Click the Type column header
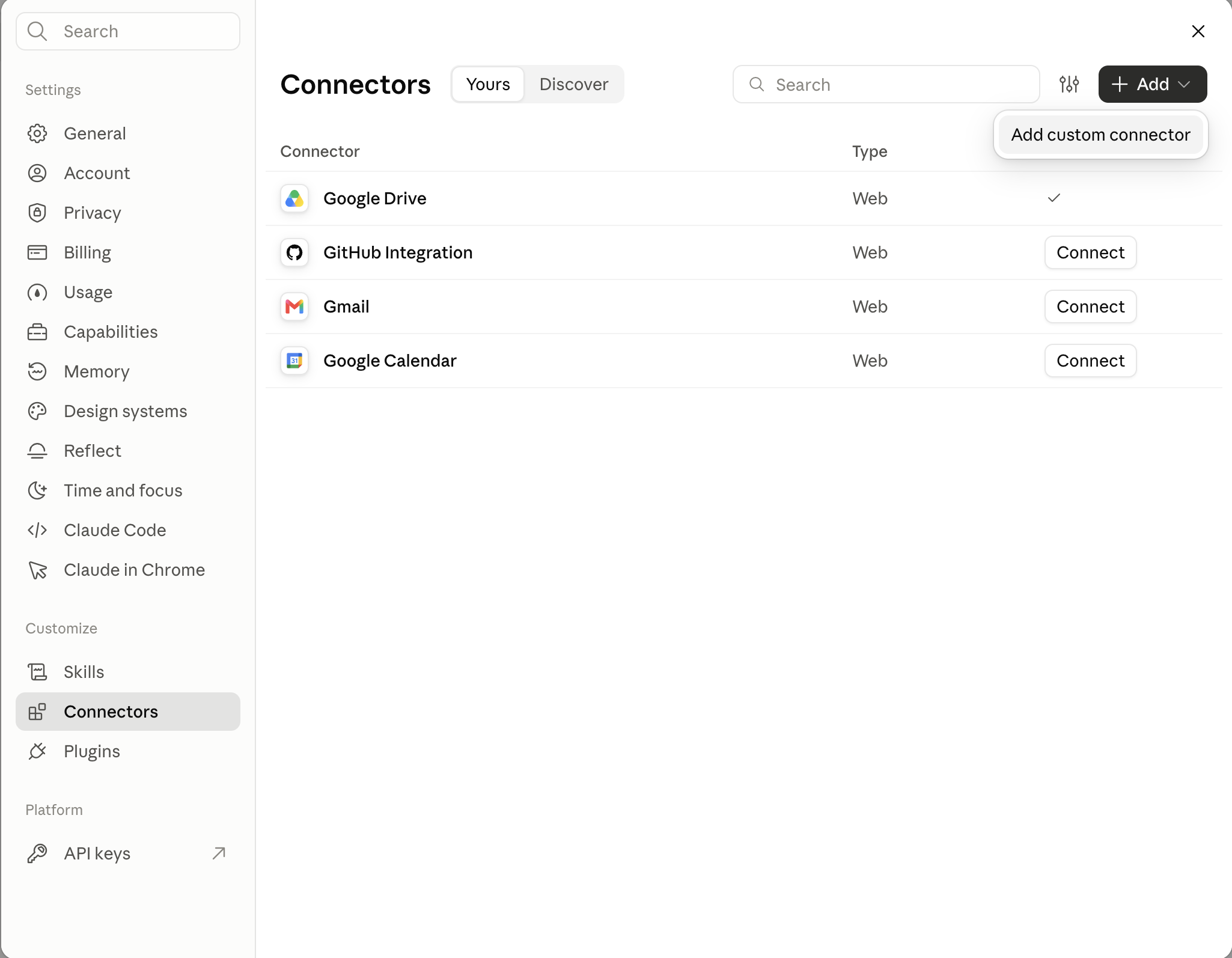Image resolution: width=1232 pixels, height=958 pixels. tap(870, 151)
